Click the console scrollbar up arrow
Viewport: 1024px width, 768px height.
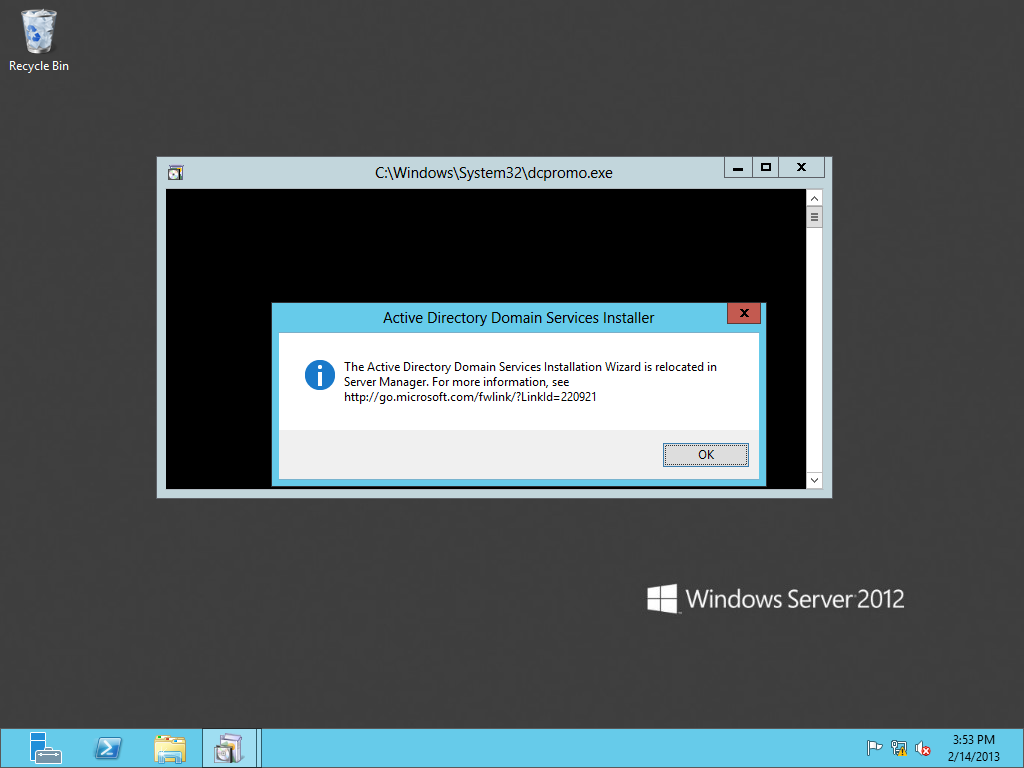point(814,198)
